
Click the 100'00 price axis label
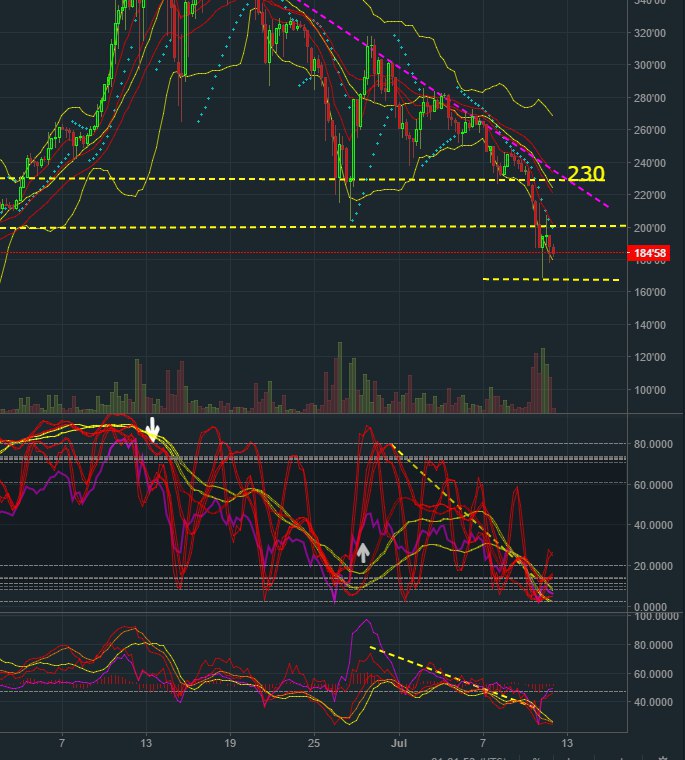650,390
